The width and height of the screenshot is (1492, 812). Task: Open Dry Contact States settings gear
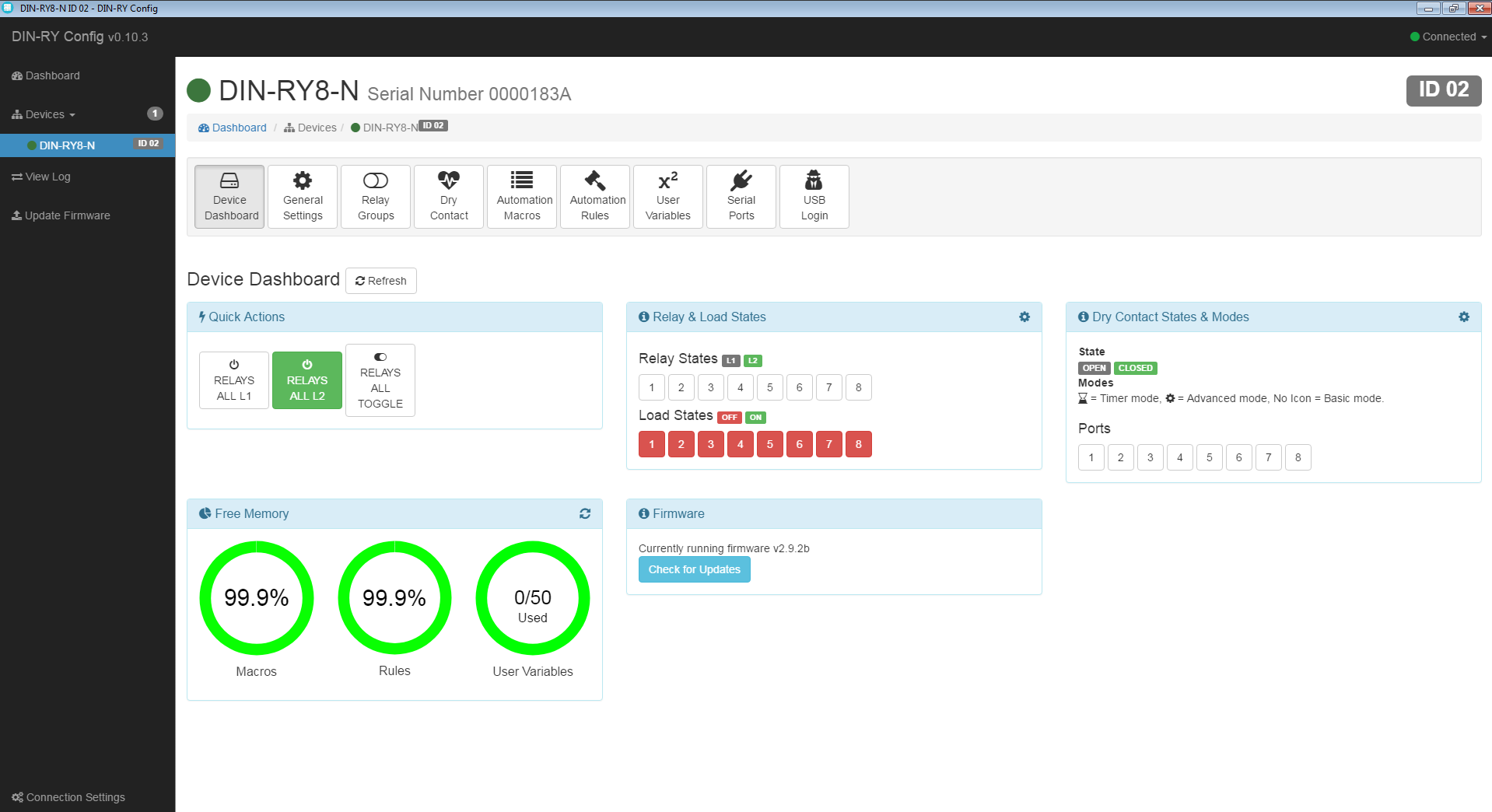point(1464,317)
